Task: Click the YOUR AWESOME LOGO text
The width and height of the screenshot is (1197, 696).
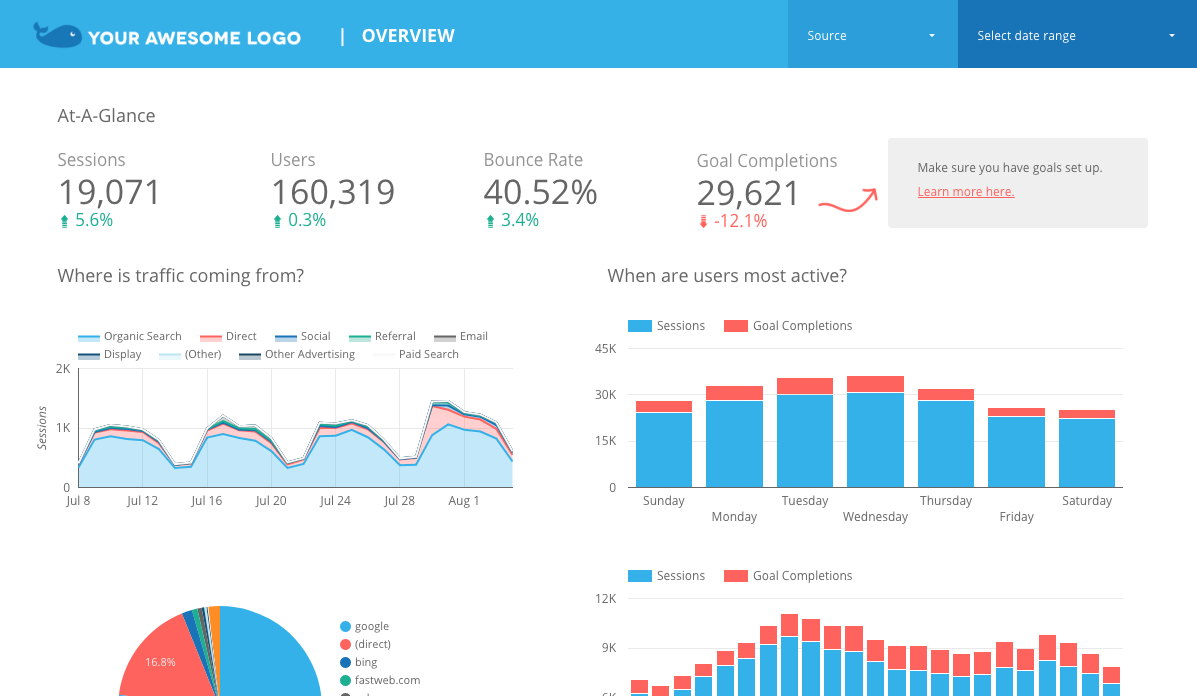Action: click(194, 38)
